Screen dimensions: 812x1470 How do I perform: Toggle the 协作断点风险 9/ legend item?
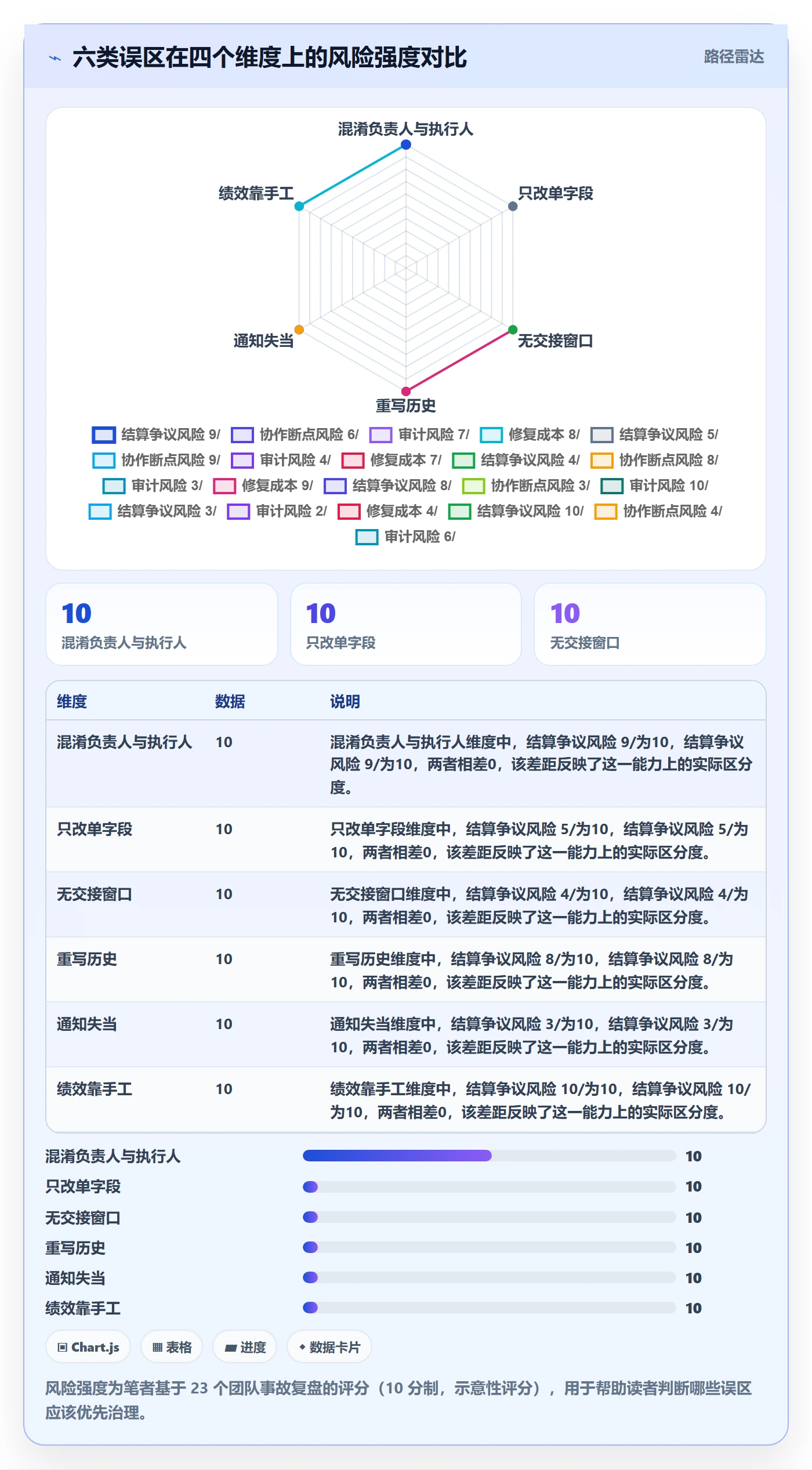coord(156,460)
